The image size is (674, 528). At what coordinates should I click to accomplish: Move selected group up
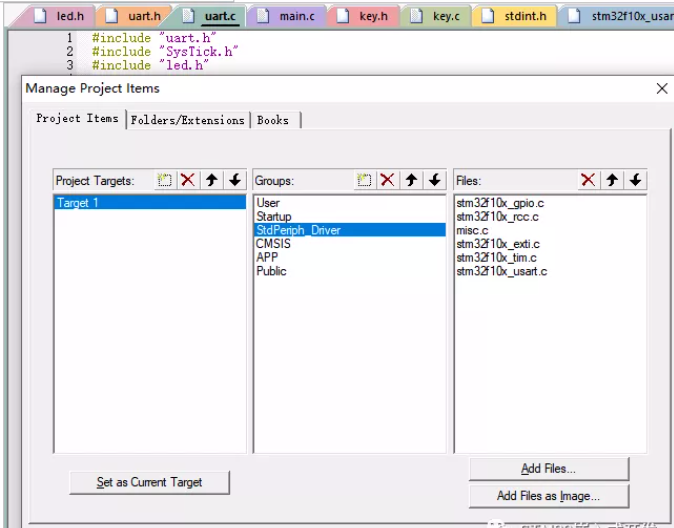(411, 180)
